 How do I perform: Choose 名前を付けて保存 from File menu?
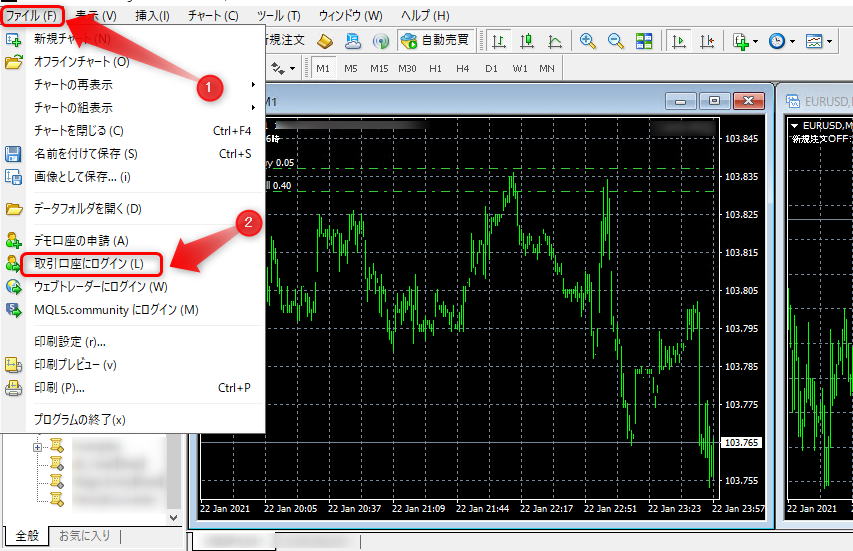pos(85,154)
